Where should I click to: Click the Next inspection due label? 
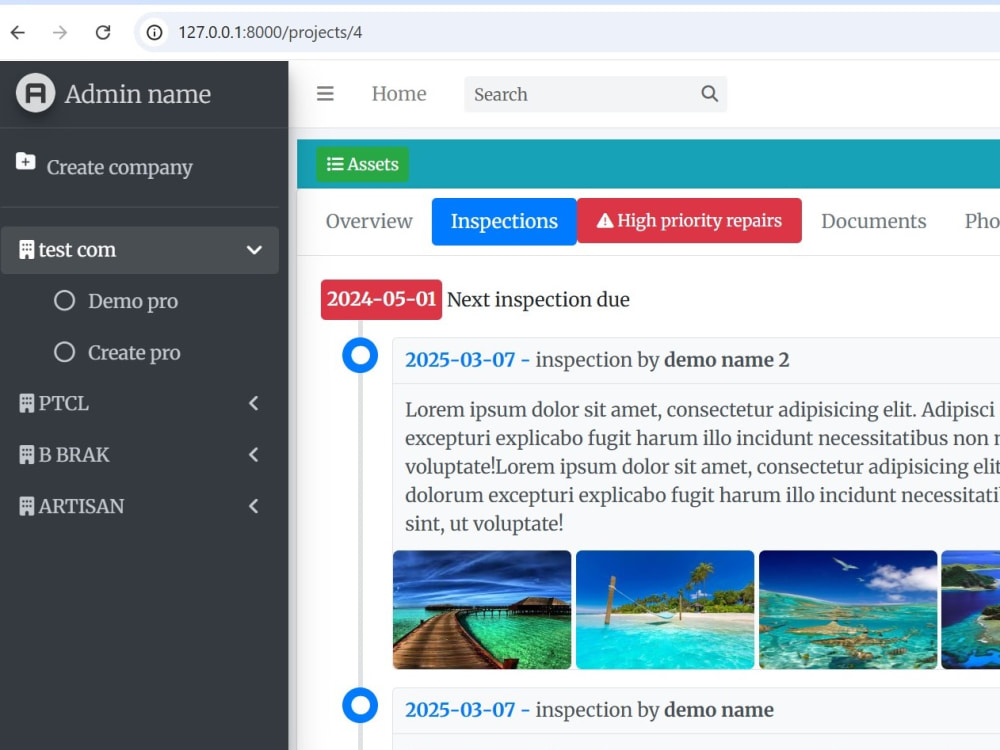click(538, 300)
